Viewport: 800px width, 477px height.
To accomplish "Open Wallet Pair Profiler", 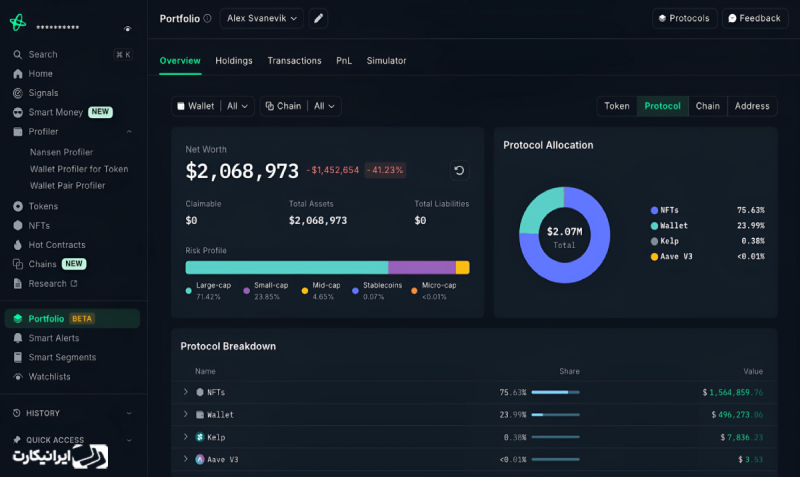I will 67,186.
